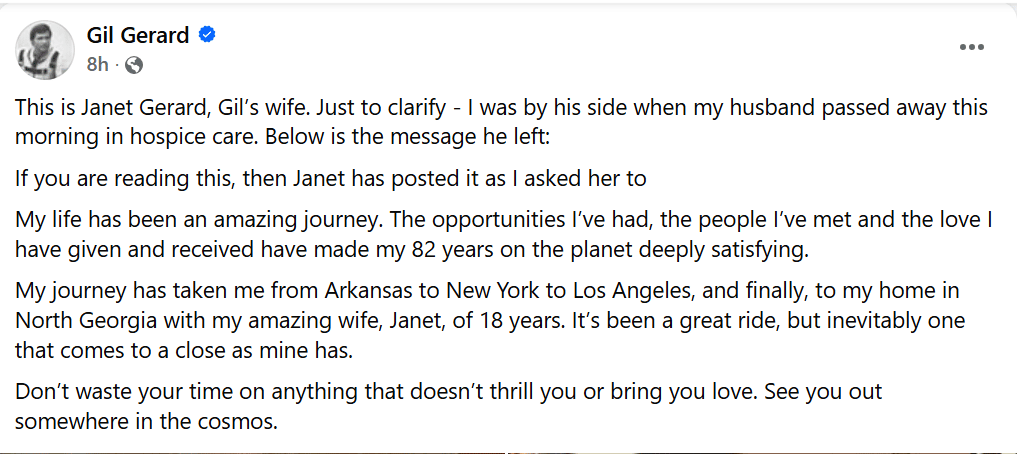Click the Gil Gerard name link

[x=138, y=36]
